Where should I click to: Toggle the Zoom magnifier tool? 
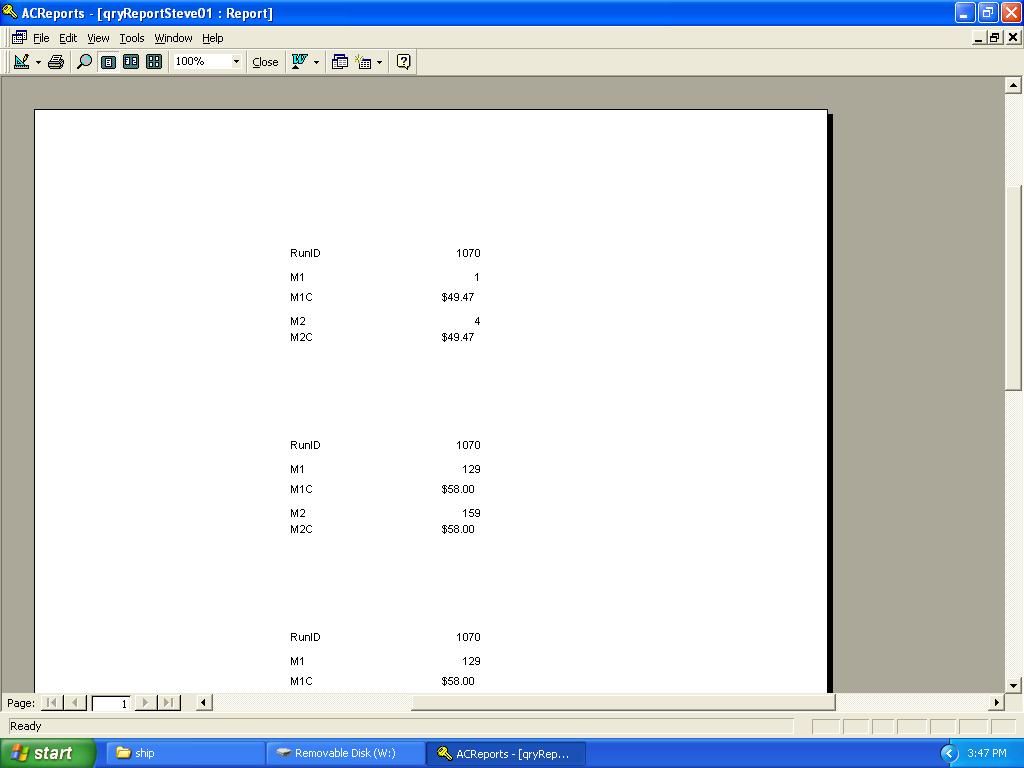point(84,61)
